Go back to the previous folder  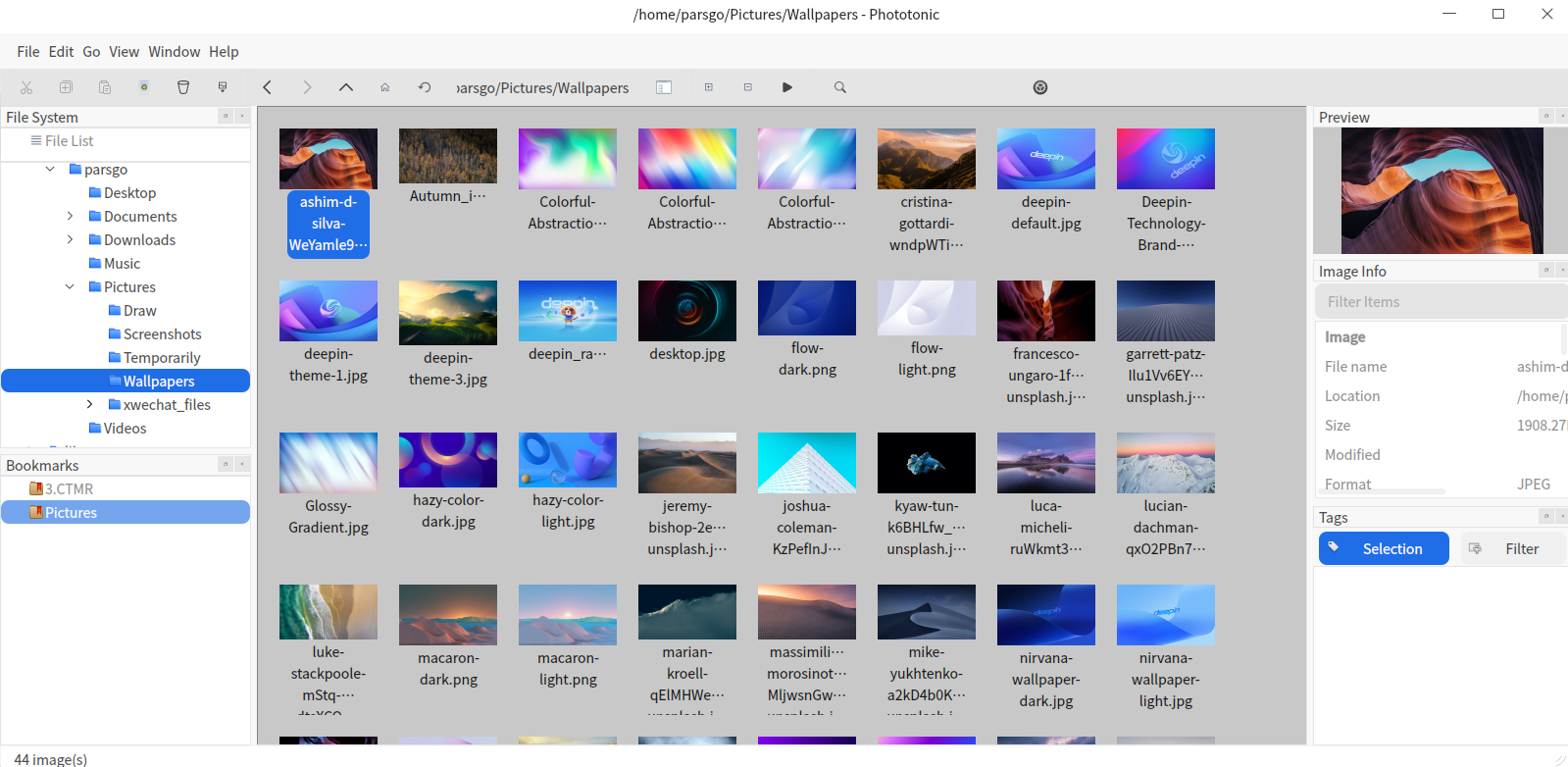pyautogui.click(x=267, y=87)
